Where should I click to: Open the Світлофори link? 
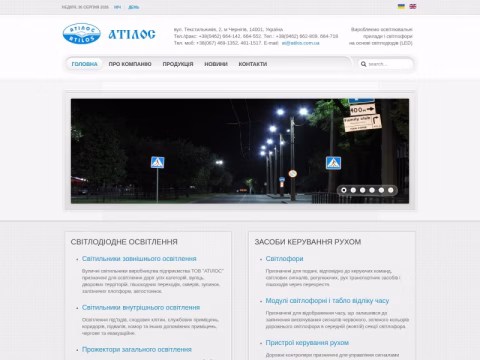tap(284, 259)
